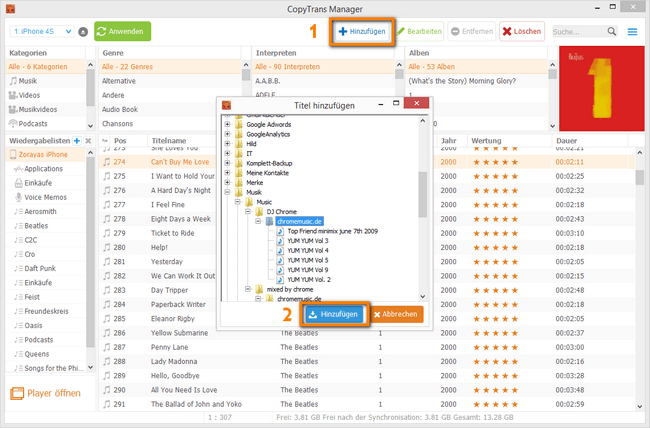Image resolution: width=650 pixels, height=428 pixels.
Task: Select the Musikvideos category
Action: click(x=46, y=109)
